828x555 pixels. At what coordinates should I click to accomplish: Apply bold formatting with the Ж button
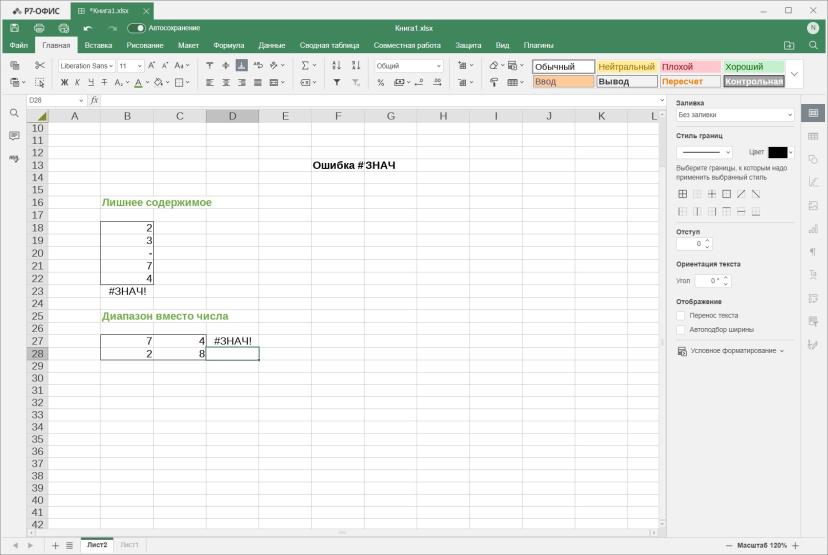pyautogui.click(x=64, y=82)
